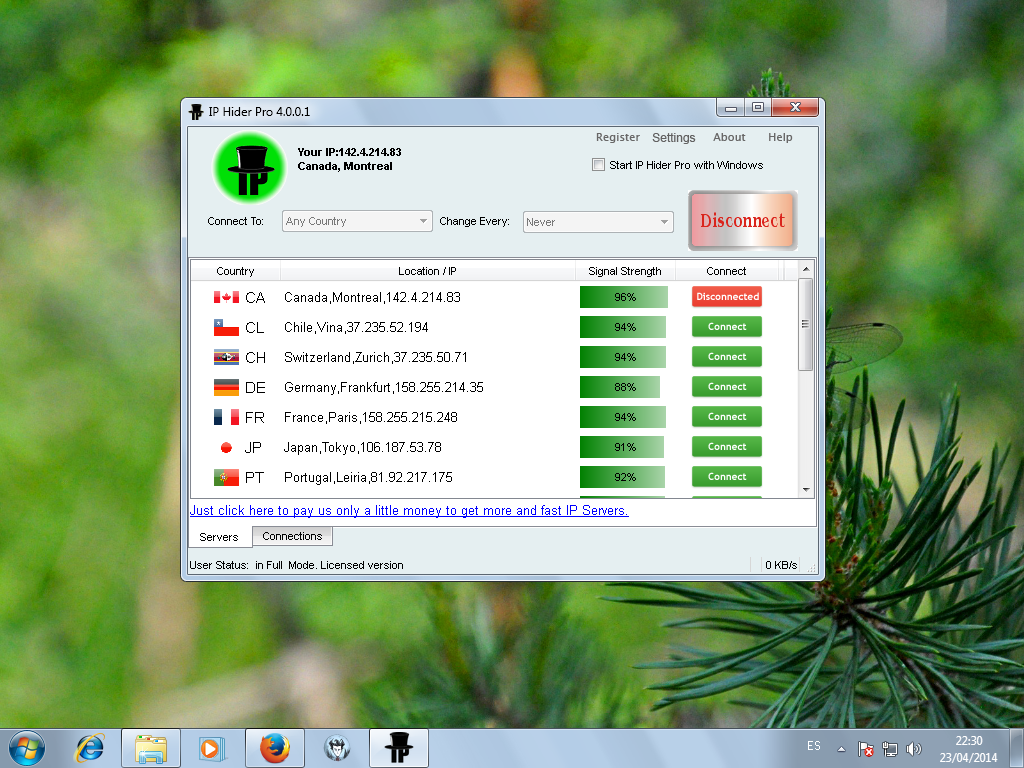Click the IP Hider Pro title bar icon

[x=196, y=112]
